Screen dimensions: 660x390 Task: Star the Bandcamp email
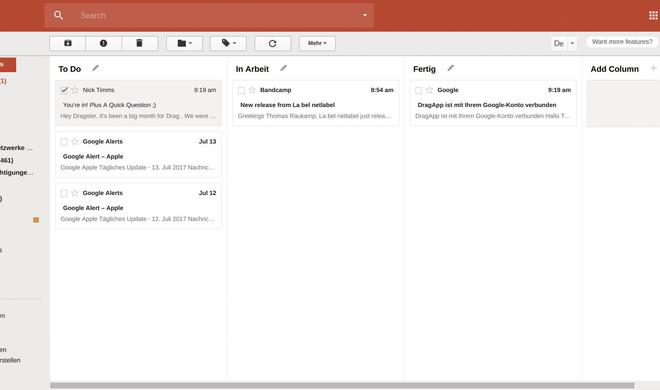(x=253, y=90)
